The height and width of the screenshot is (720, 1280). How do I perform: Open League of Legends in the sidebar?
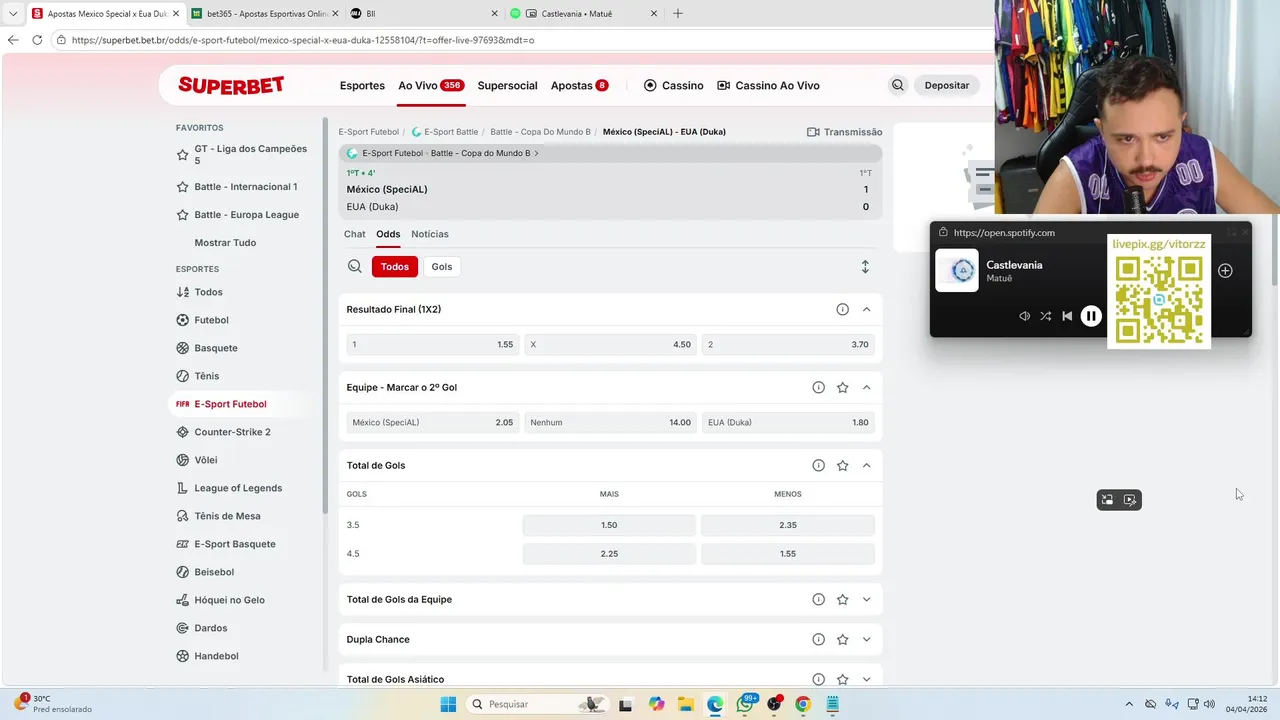click(x=238, y=488)
